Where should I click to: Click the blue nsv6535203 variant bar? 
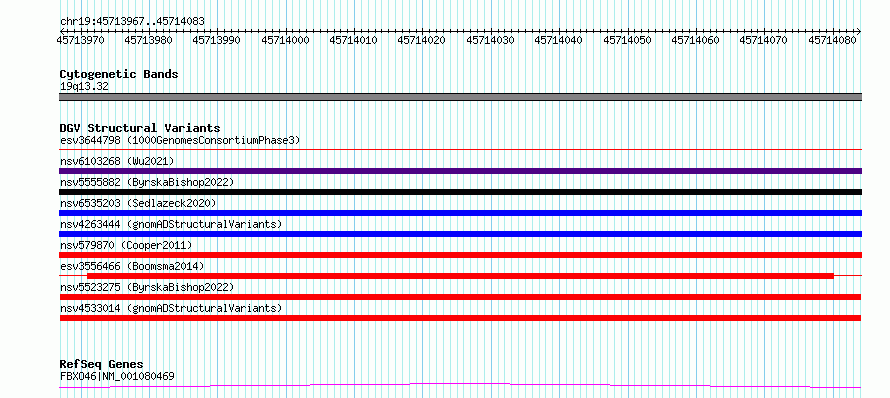(460, 213)
